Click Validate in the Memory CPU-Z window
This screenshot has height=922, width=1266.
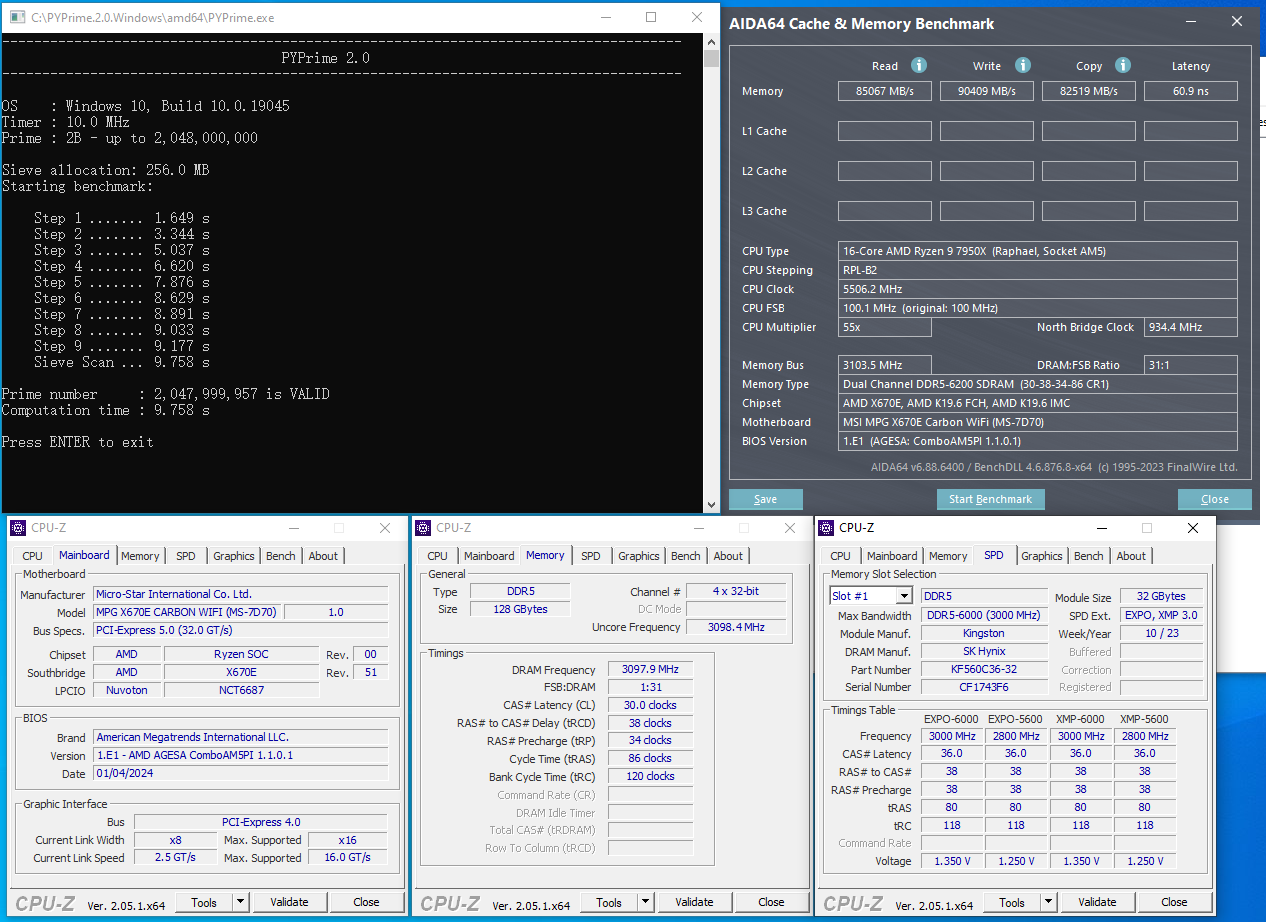tap(694, 902)
